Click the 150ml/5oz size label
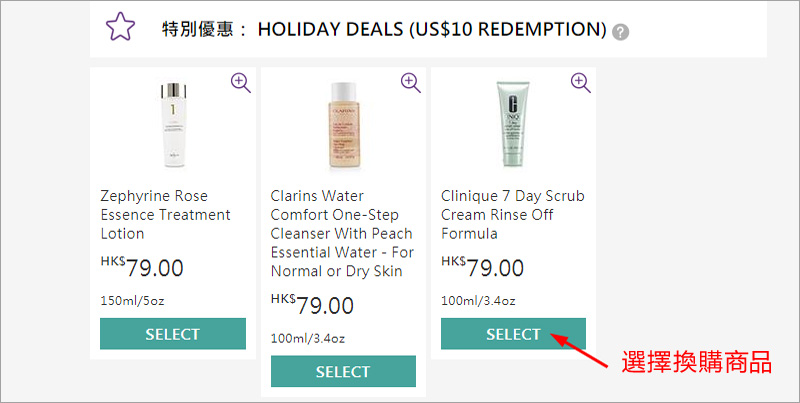Screen dimensions: 800x403 tap(135, 300)
